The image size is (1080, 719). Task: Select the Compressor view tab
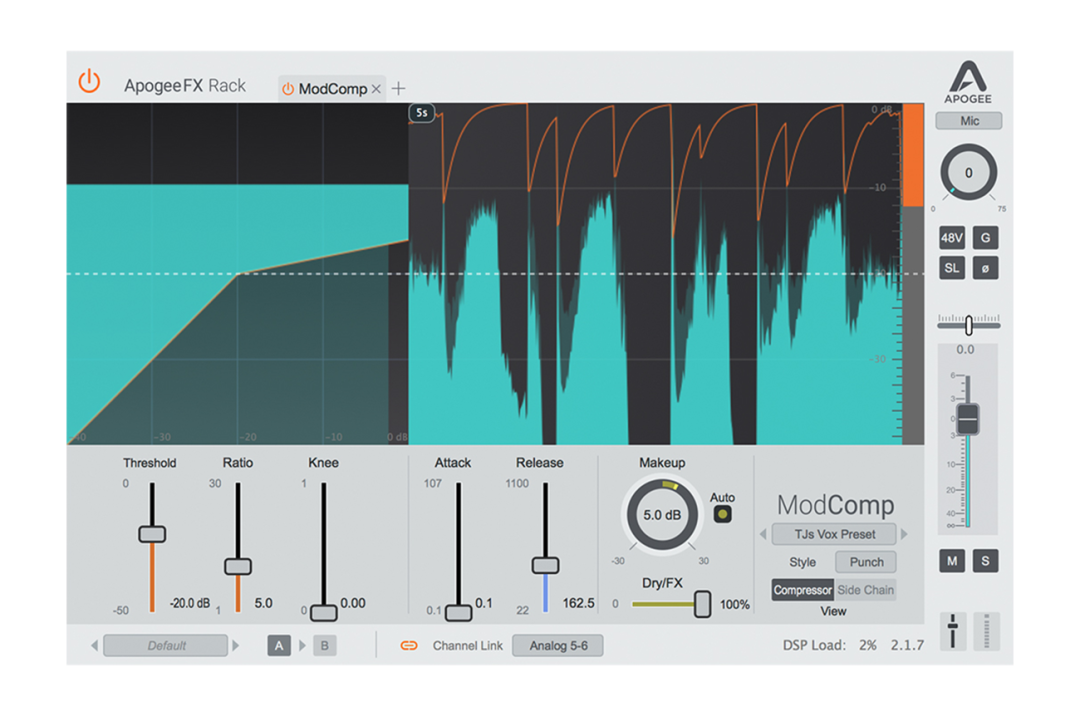coord(802,590)
